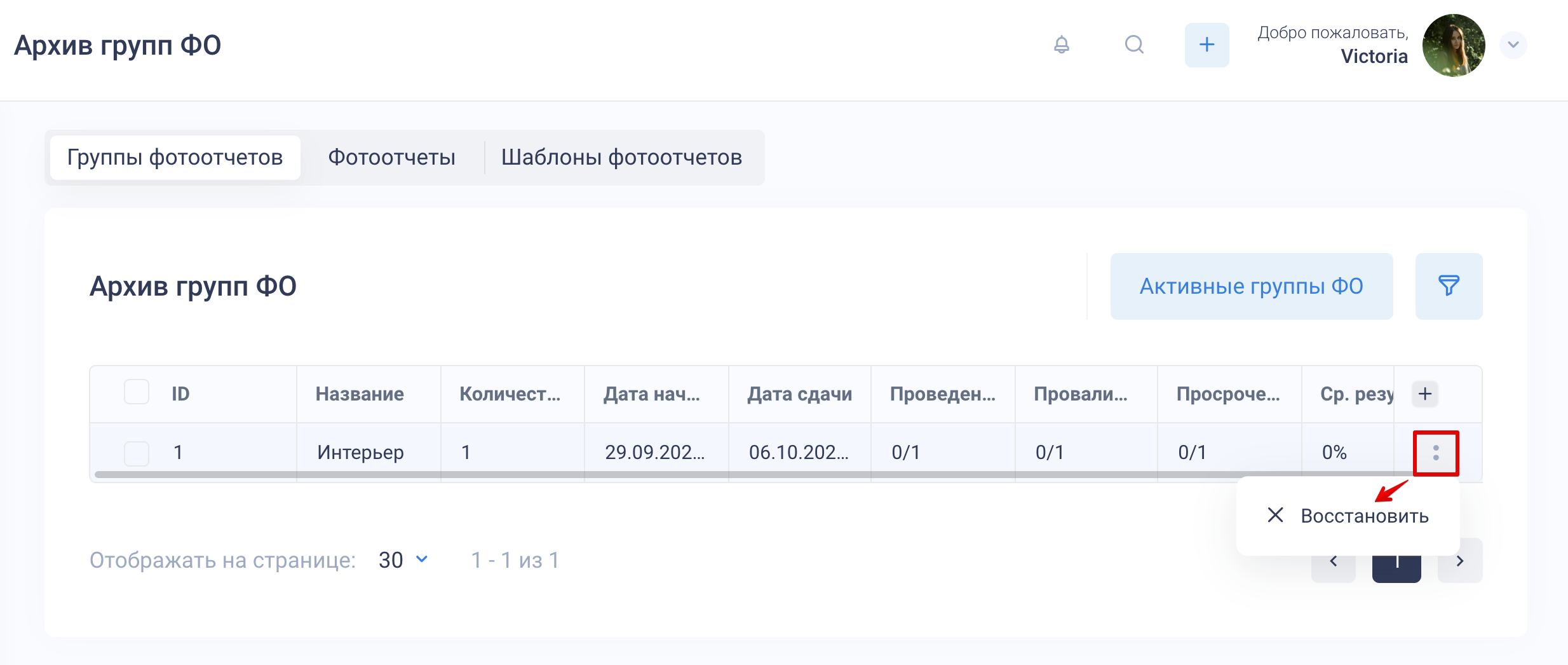Click the add column plus icon
This screenshot has width=1568, height=665.
[1425, 394]
